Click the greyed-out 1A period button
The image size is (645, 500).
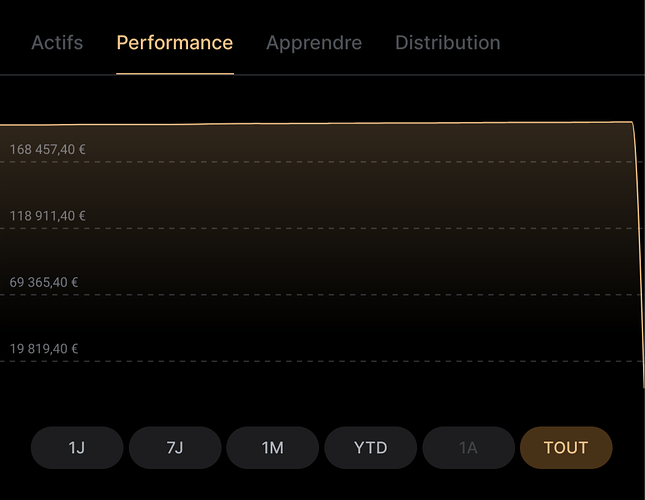[468, 447]
